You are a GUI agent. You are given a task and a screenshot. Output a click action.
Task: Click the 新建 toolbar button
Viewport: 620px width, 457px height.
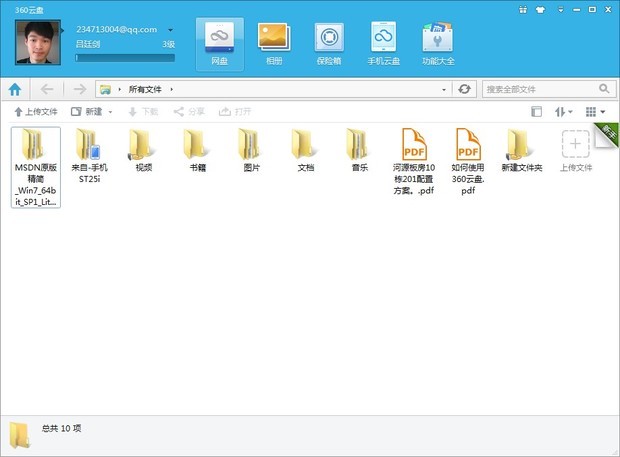[87, 112]
